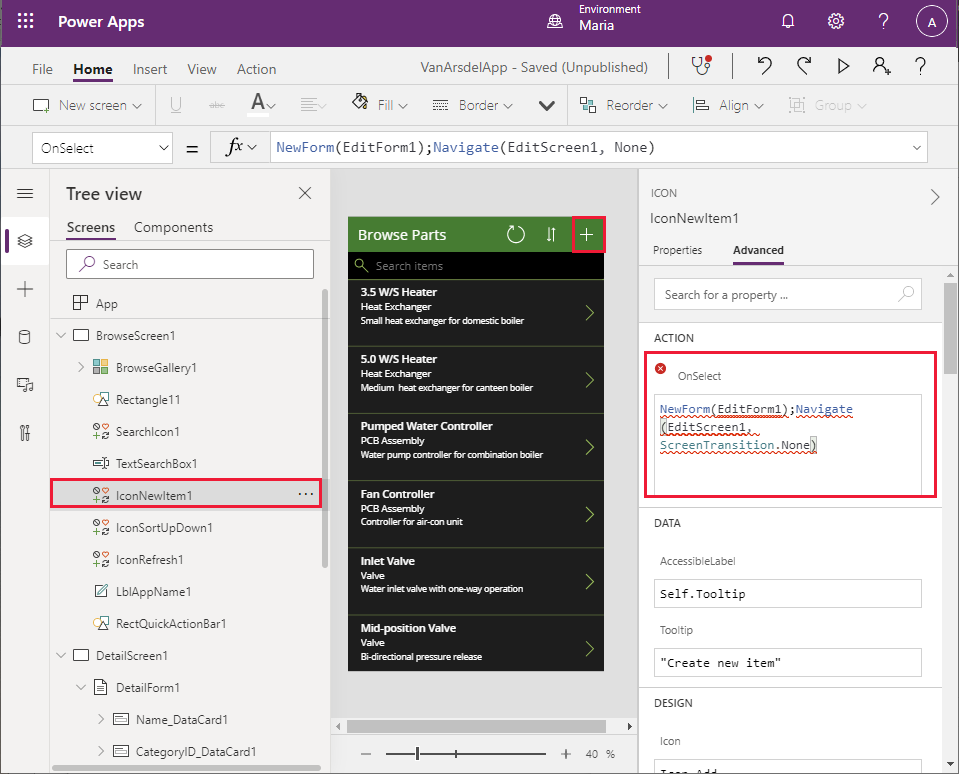Viewport: 959px width, 774px height.
Task: Open the Data sources sidebar icon
Action: 25,337
